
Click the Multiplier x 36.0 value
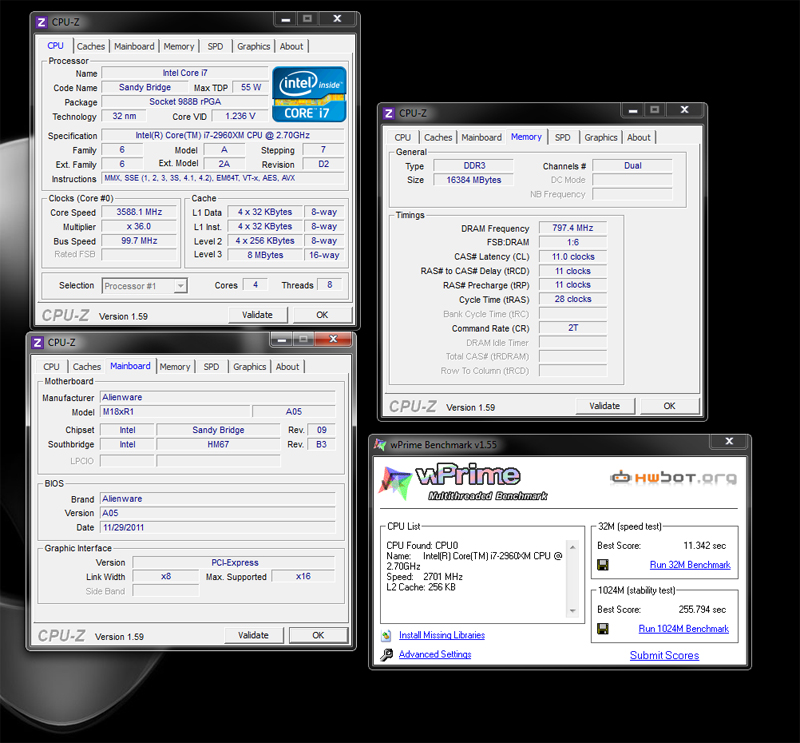coord(139,227)
